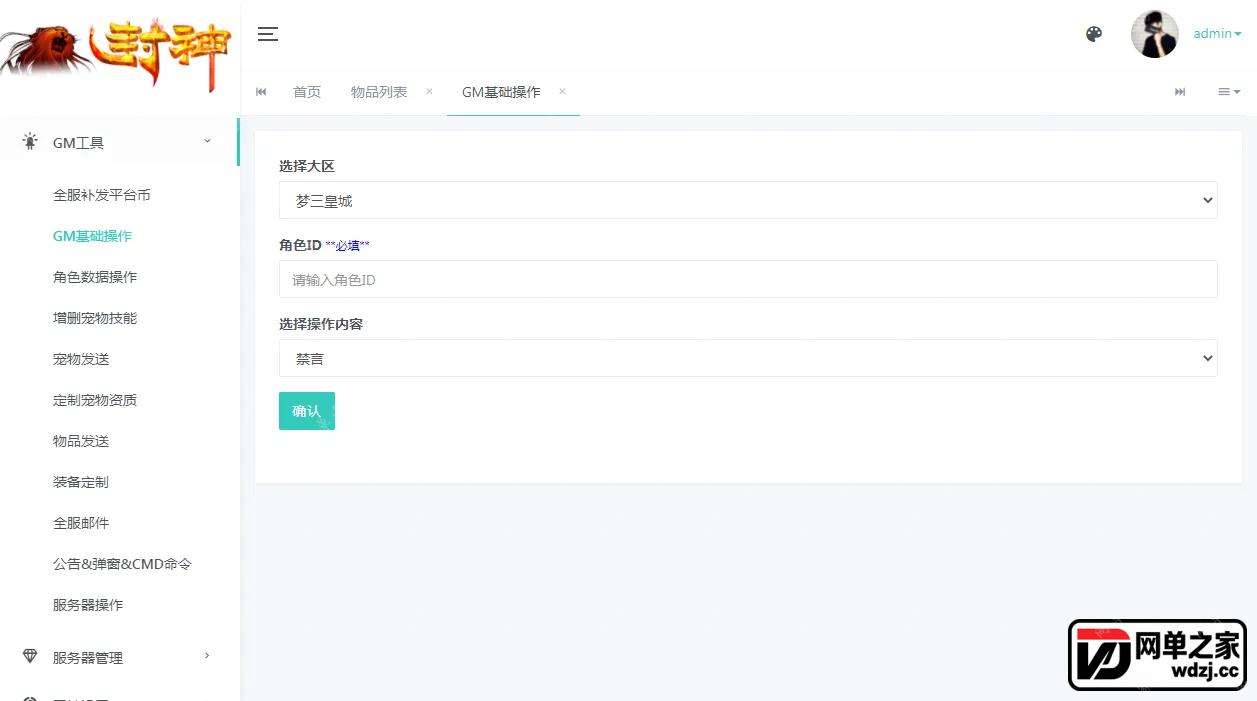Image resolution: width=1257 pixels, height=701 pixels.
Task: Close the 物品列表 tab
Action: pos(429,91)
